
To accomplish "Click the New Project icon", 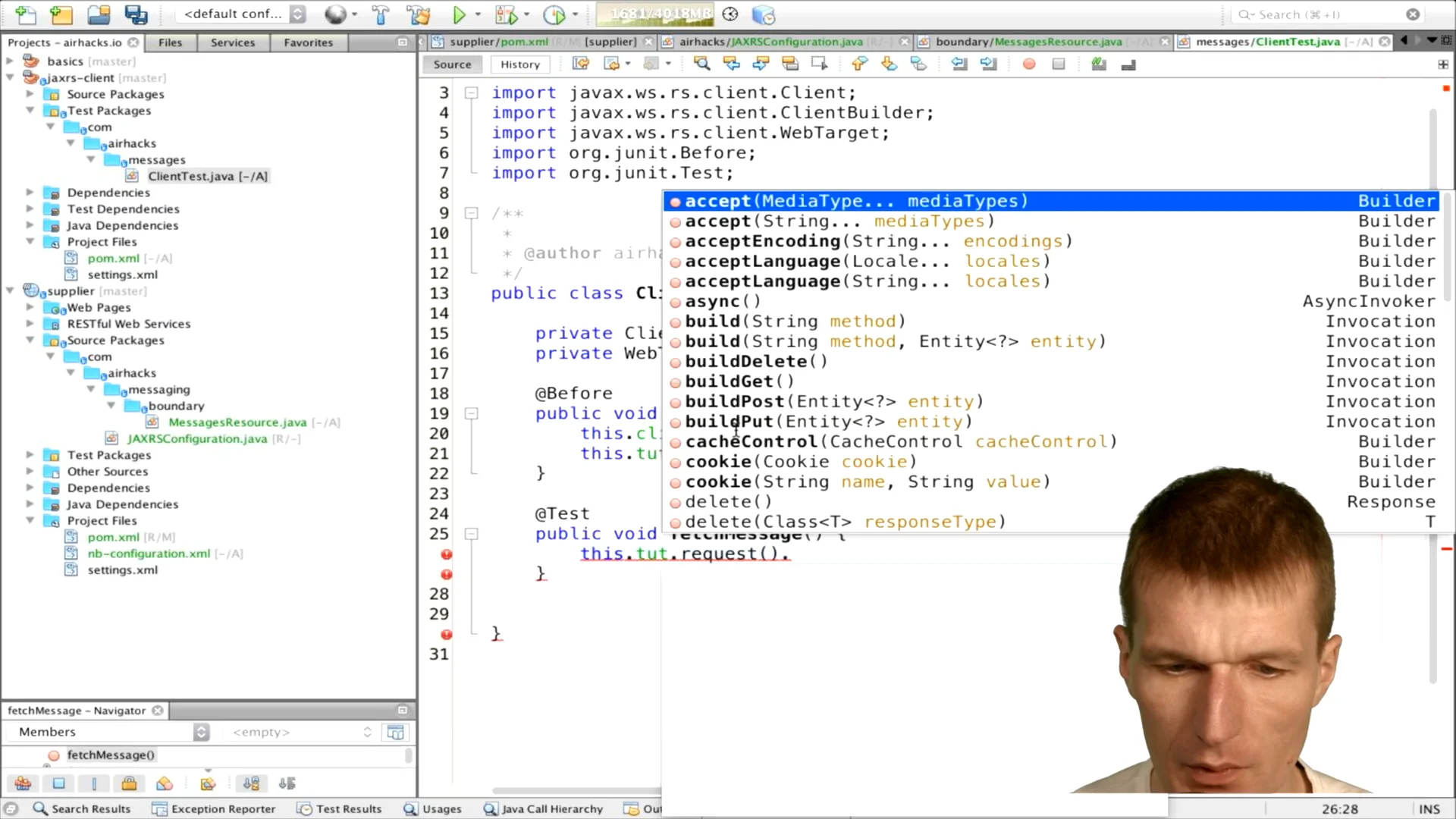I will [x=62, y=14].
